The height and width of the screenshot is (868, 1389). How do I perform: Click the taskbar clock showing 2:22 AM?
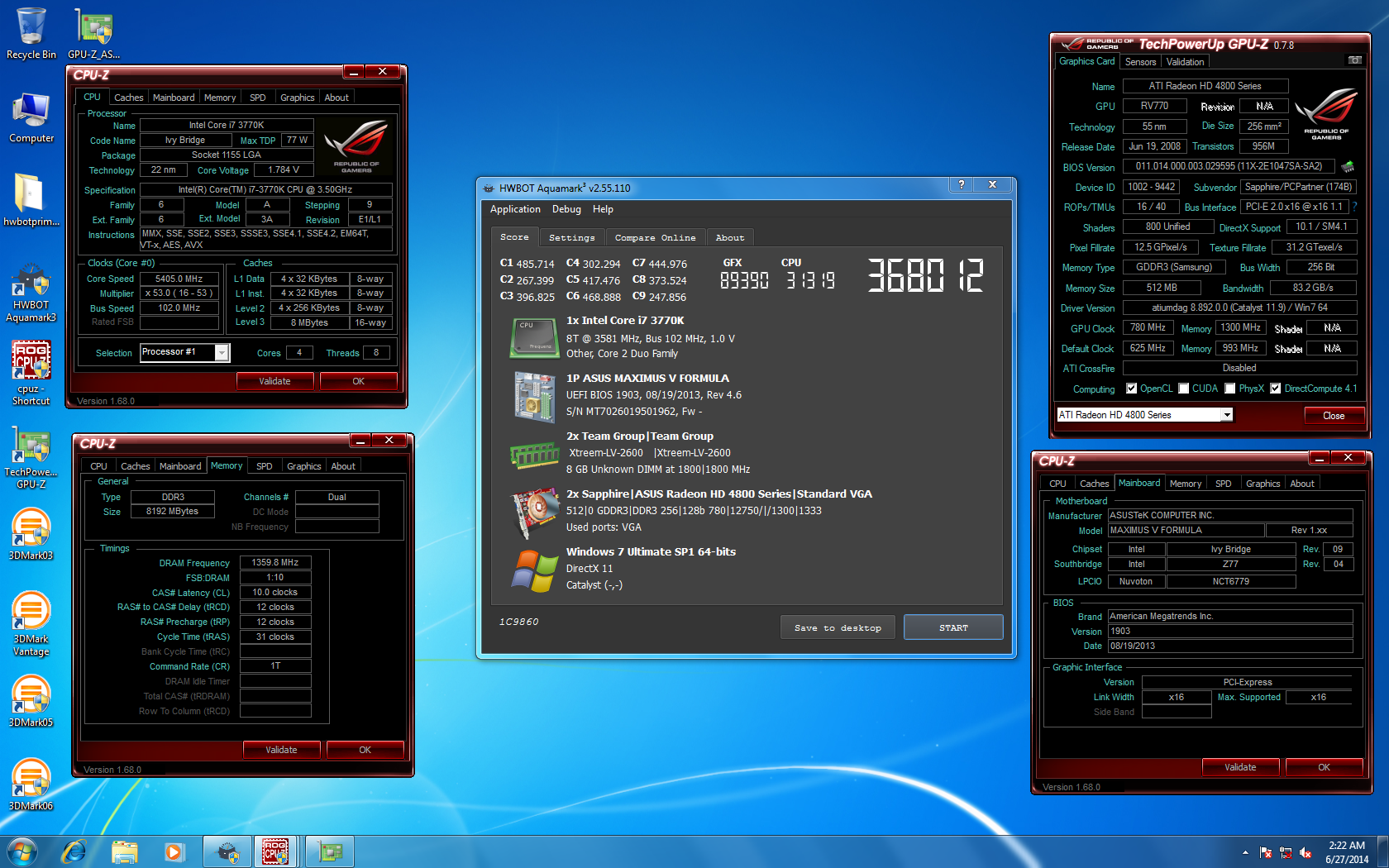(1347, 852)
